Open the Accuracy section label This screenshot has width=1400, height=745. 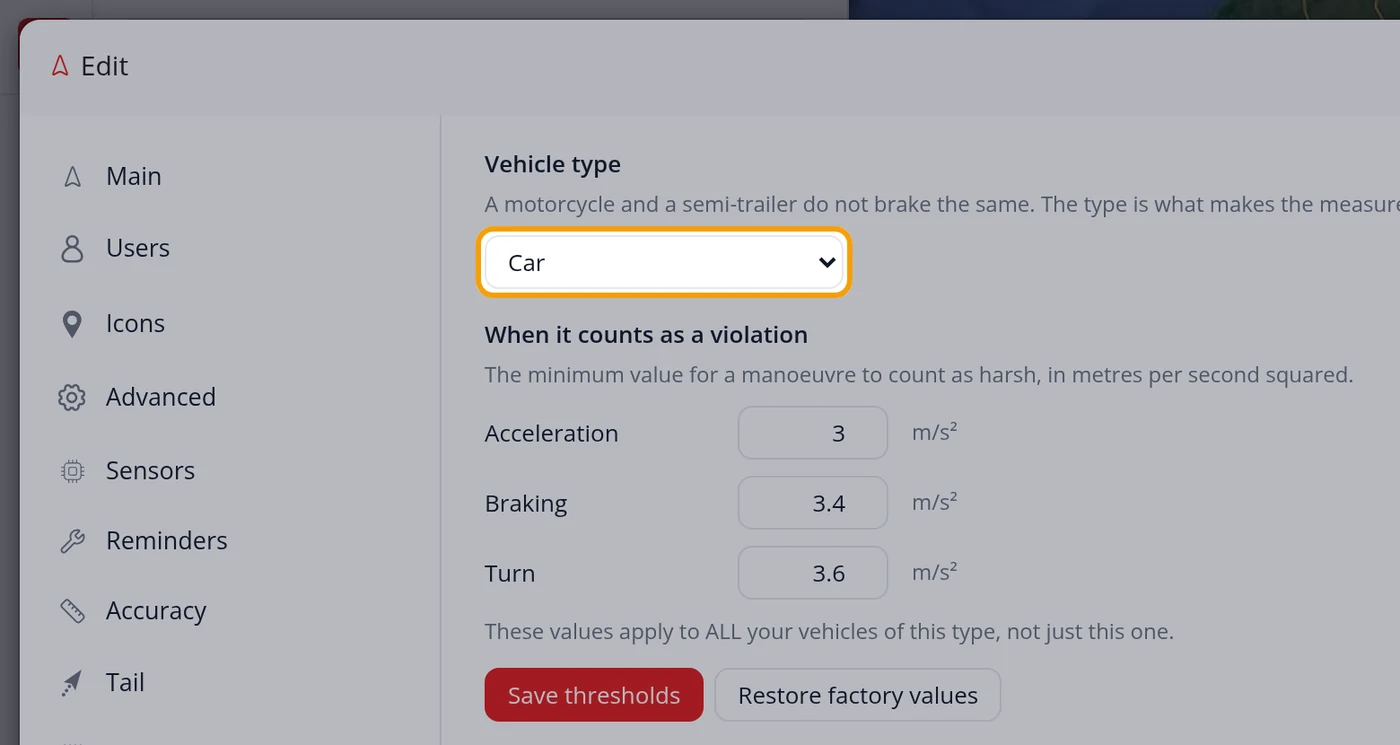pyautogui.click(x=156, y=611)
